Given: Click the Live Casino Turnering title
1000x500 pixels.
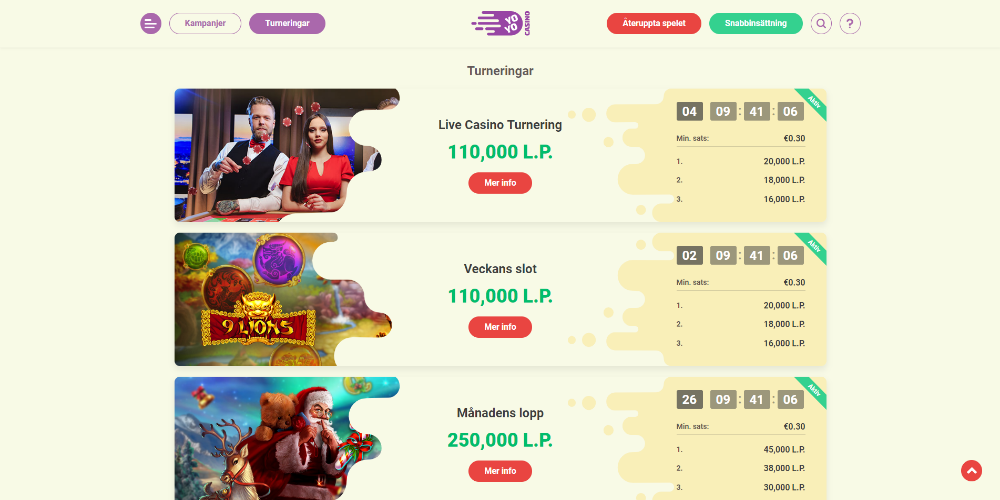Looking at the screenshot, I should click(500, 125).
